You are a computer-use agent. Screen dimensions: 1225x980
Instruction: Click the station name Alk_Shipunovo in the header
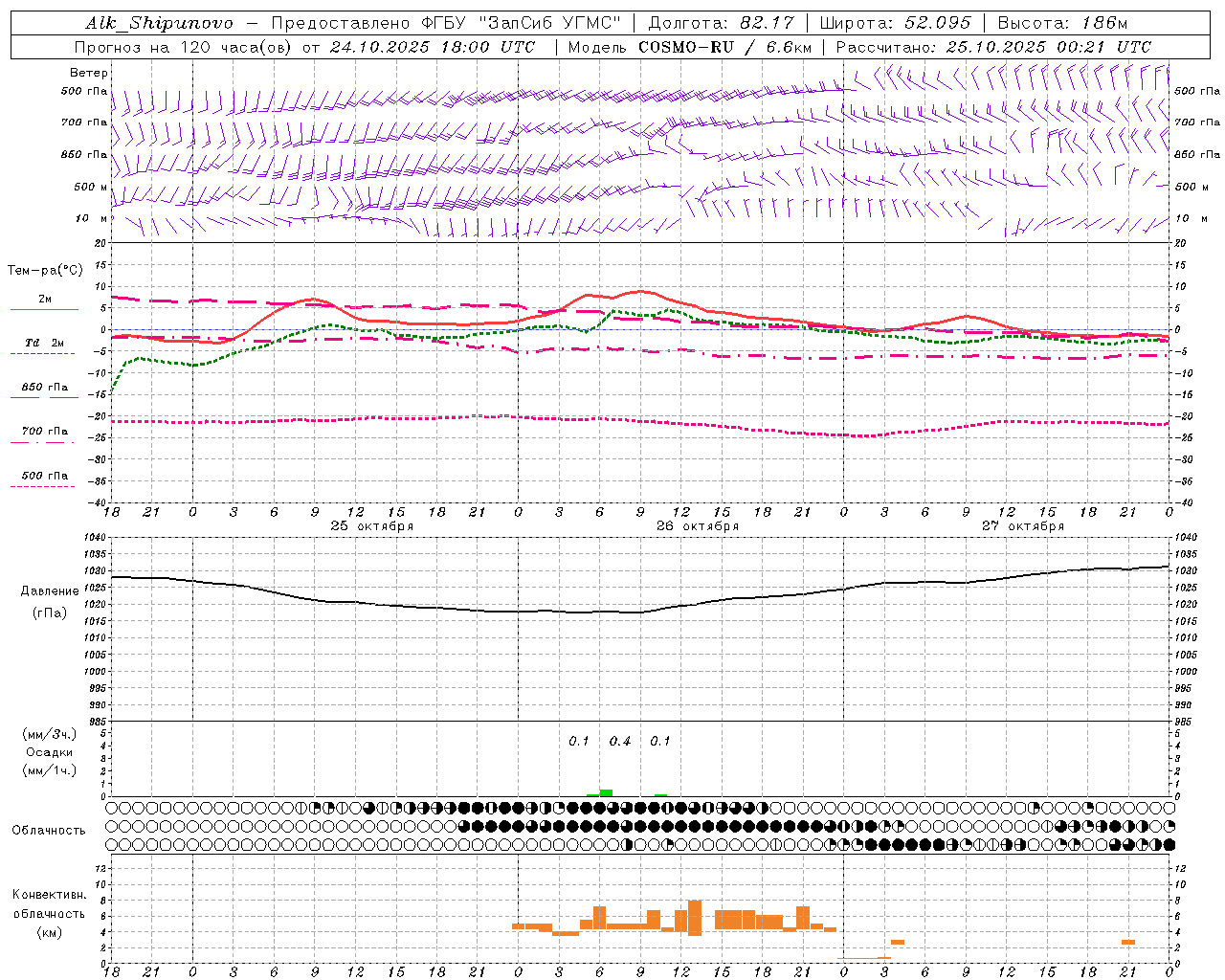160,23
